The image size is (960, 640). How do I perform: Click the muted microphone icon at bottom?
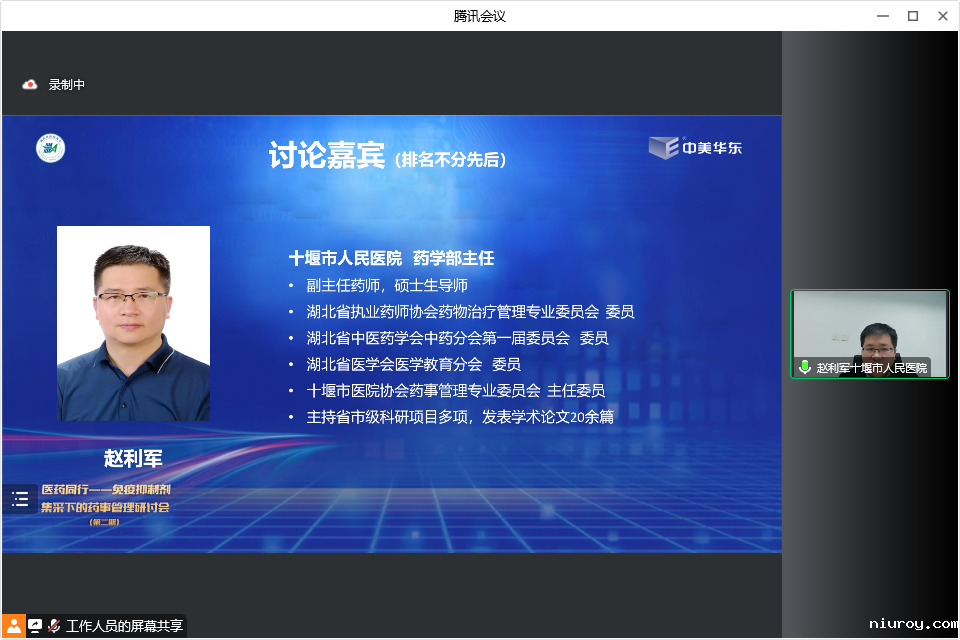tap(54, 626)
